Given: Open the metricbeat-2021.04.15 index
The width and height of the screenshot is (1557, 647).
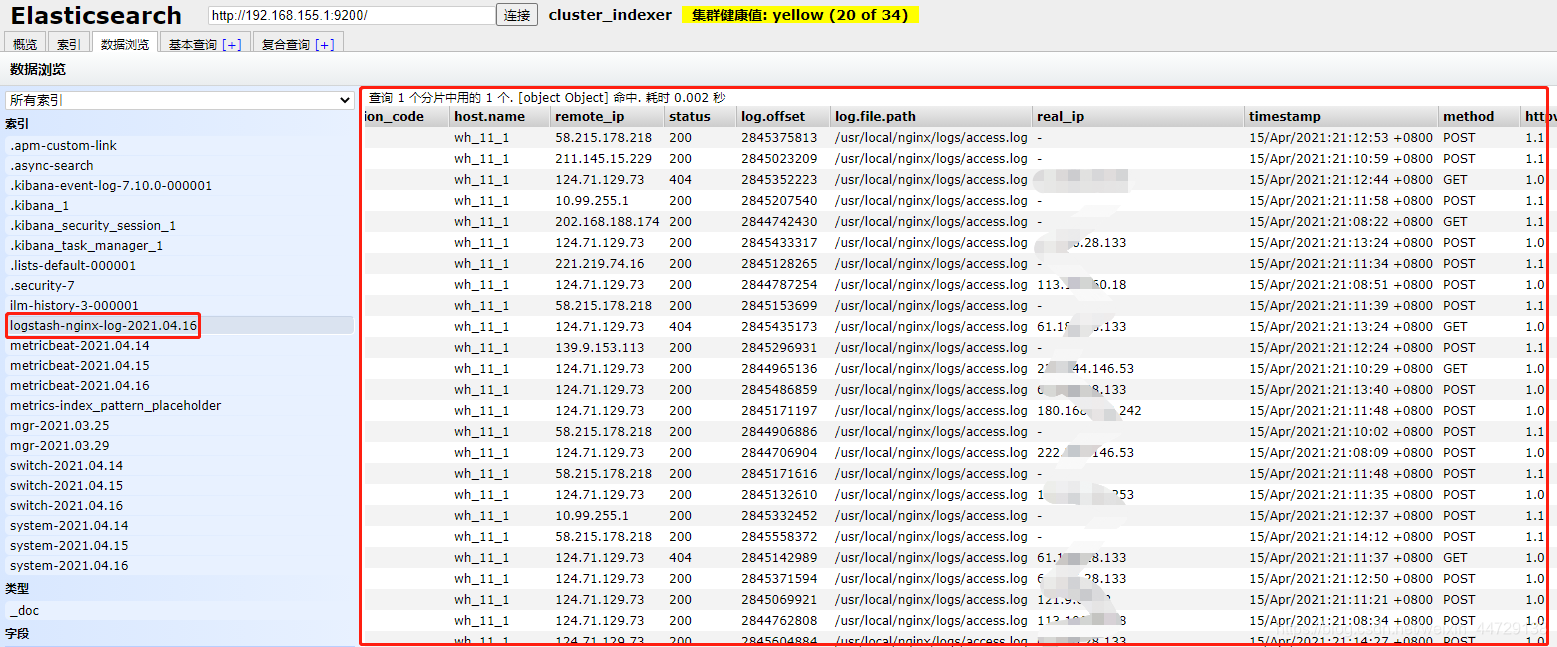Looking at the screenshot, I should [79, 365].
